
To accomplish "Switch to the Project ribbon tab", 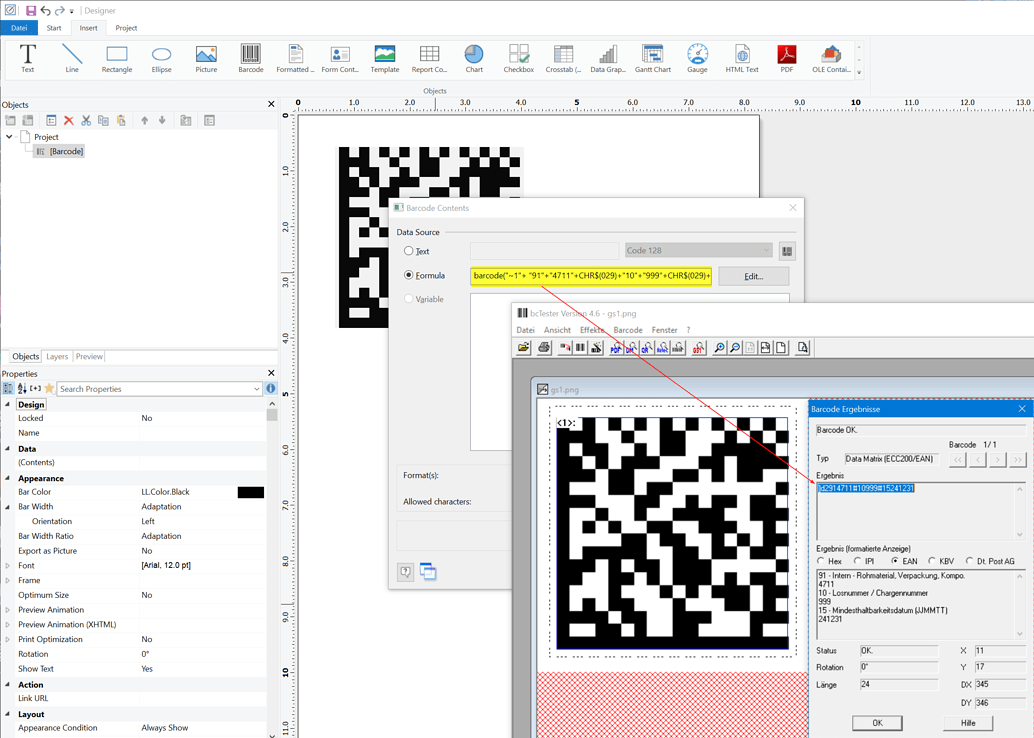I will (124, 27).
